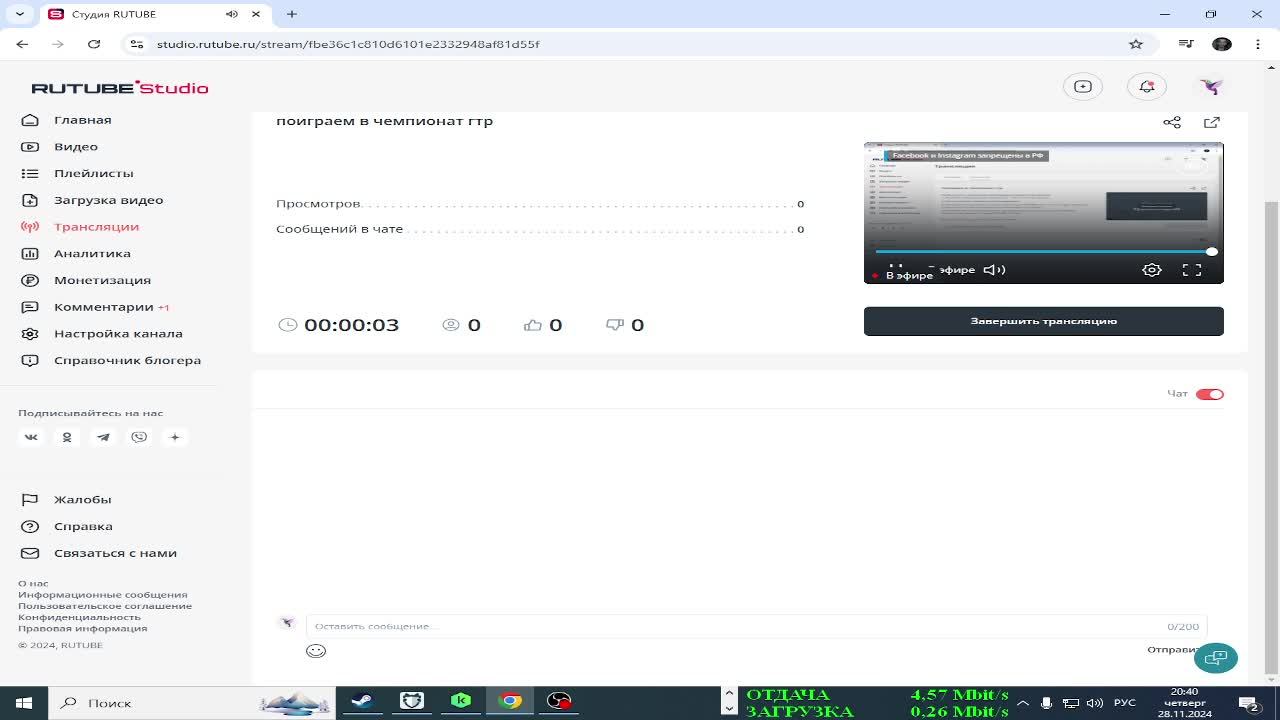Open stream in new window icon
Viewport: 1280px width, 720px height.
(1212, 122)
